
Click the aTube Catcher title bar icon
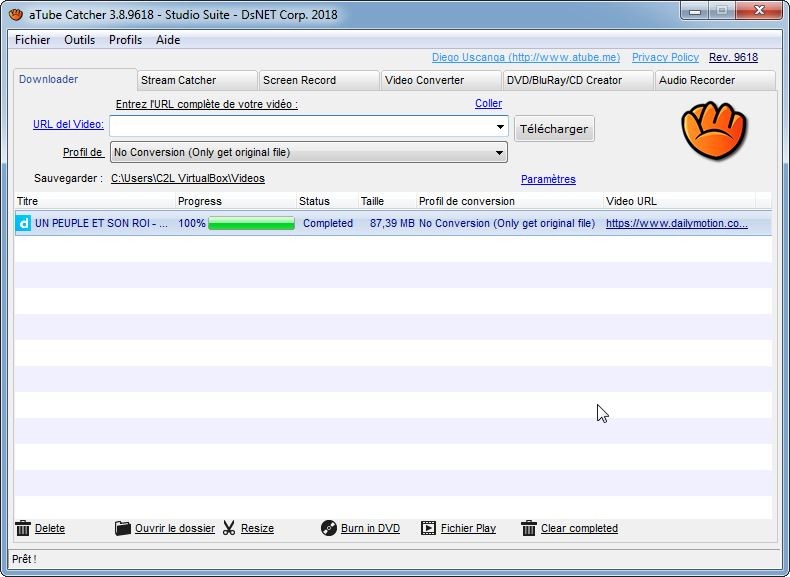pyautogui.click(x=16, y=14)
